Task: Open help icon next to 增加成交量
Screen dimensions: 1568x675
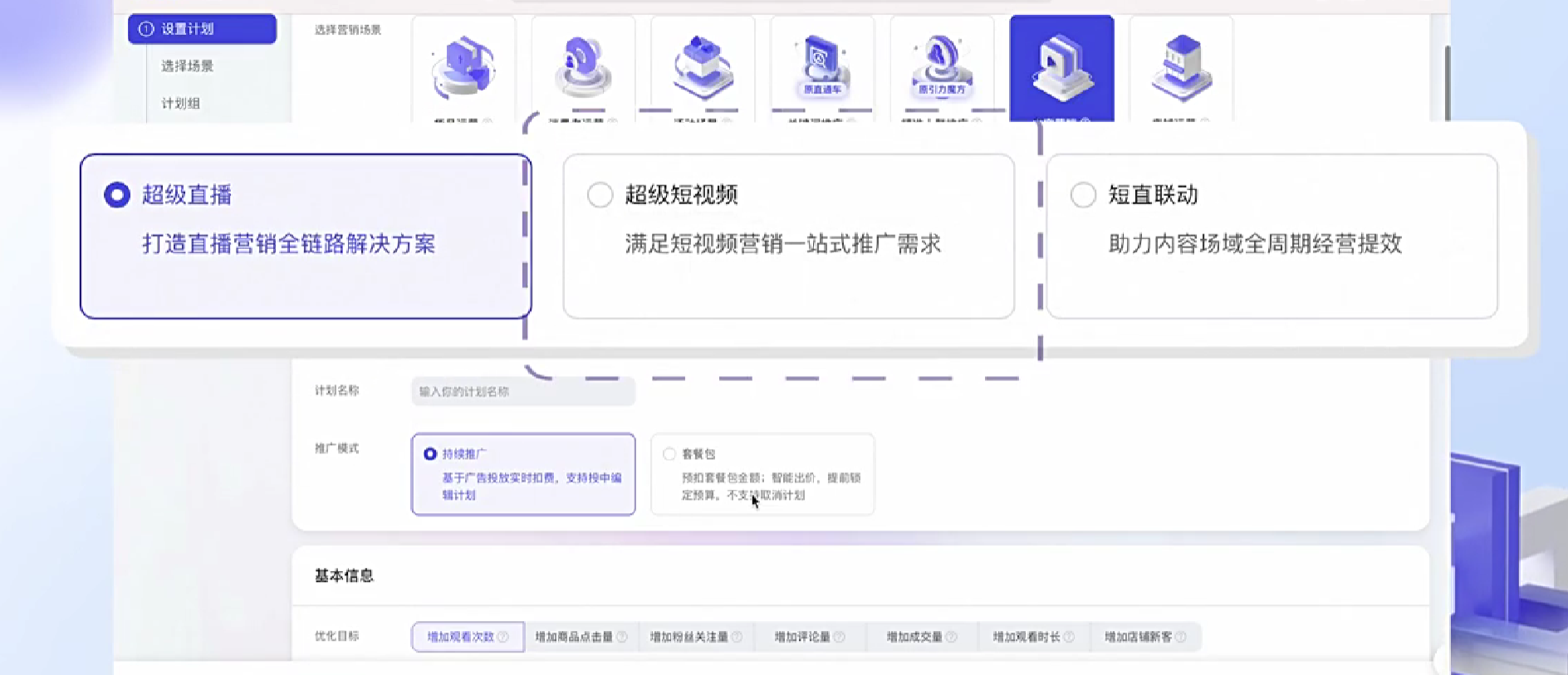Action: (951, 637)
